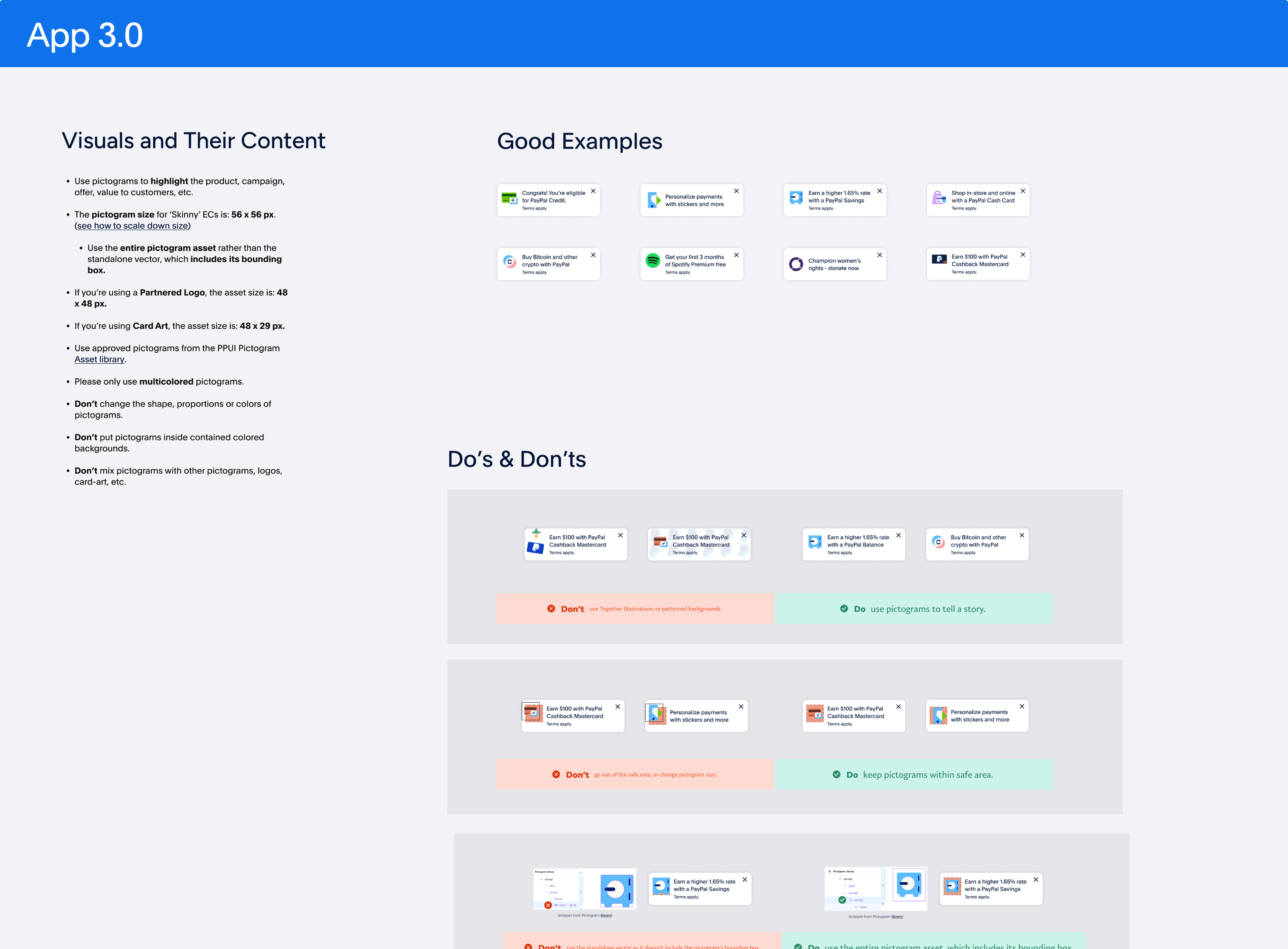Click the safe pictogram on the PayPal Balance card
1288x949 pixels.
point(815,542)
